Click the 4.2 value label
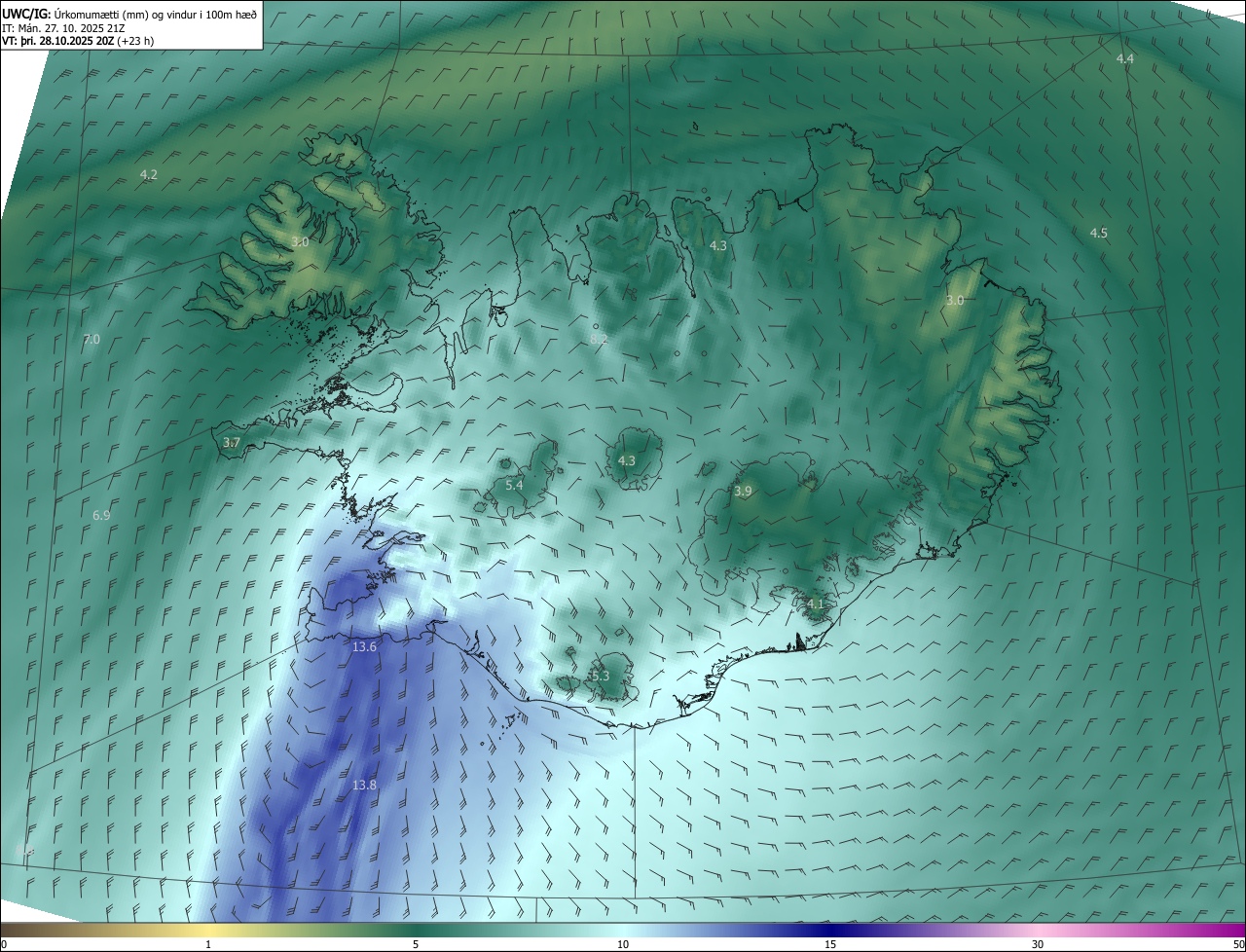1246x952 pixels. pyautogui.click(x=149, y=175)
